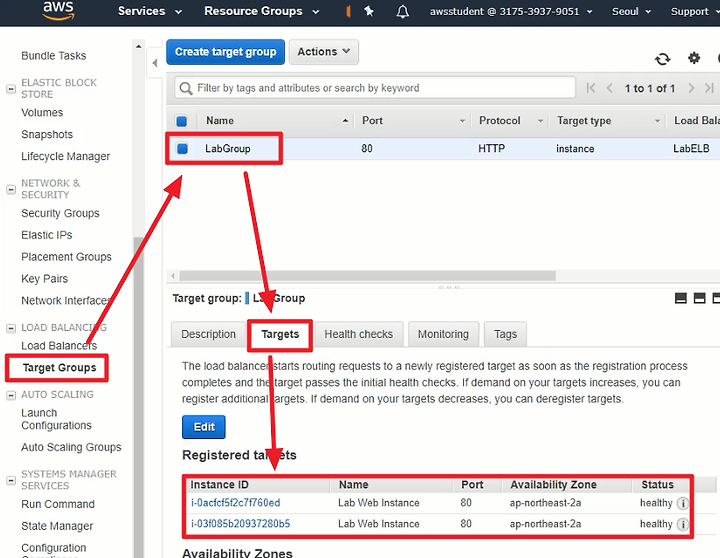Show info for the i-0acfcf5f2c7f760ed healthy status
Viewport: 720px width, 558px height.
tap(683, 503)
